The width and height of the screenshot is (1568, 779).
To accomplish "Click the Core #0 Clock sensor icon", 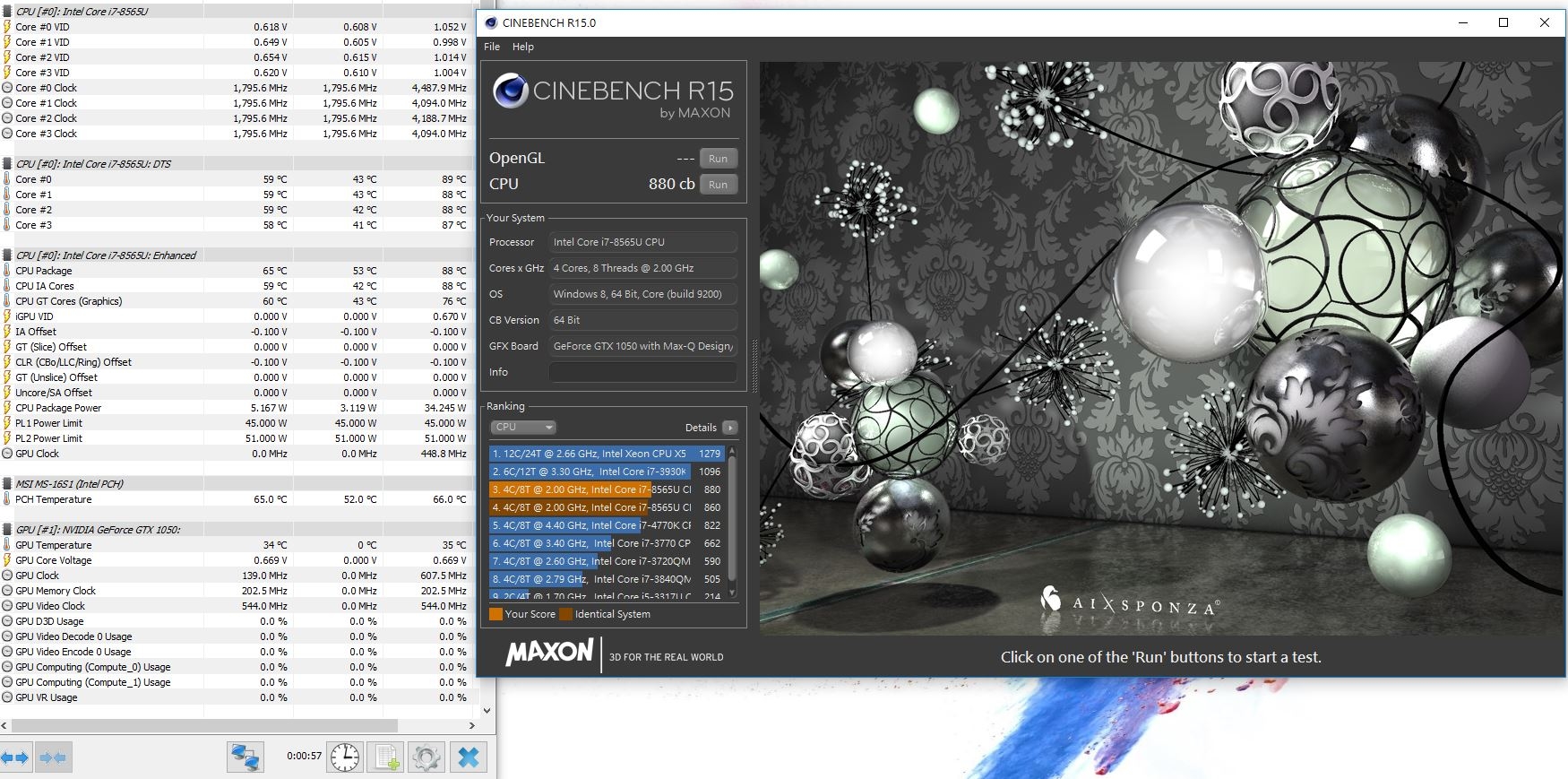I will [x=7, y=88].
